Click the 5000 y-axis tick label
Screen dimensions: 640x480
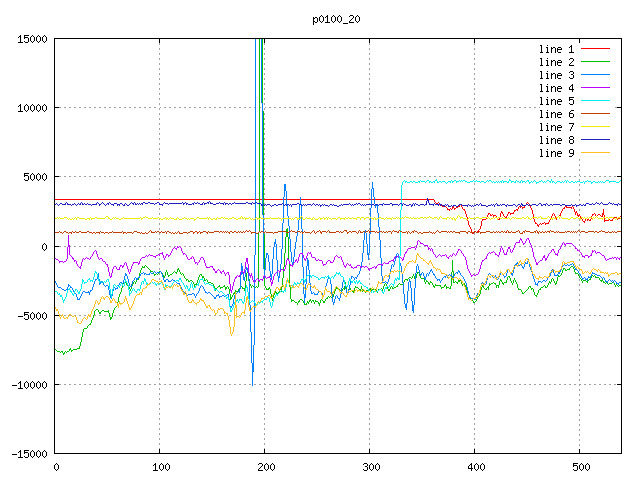[x=35, y=177]
